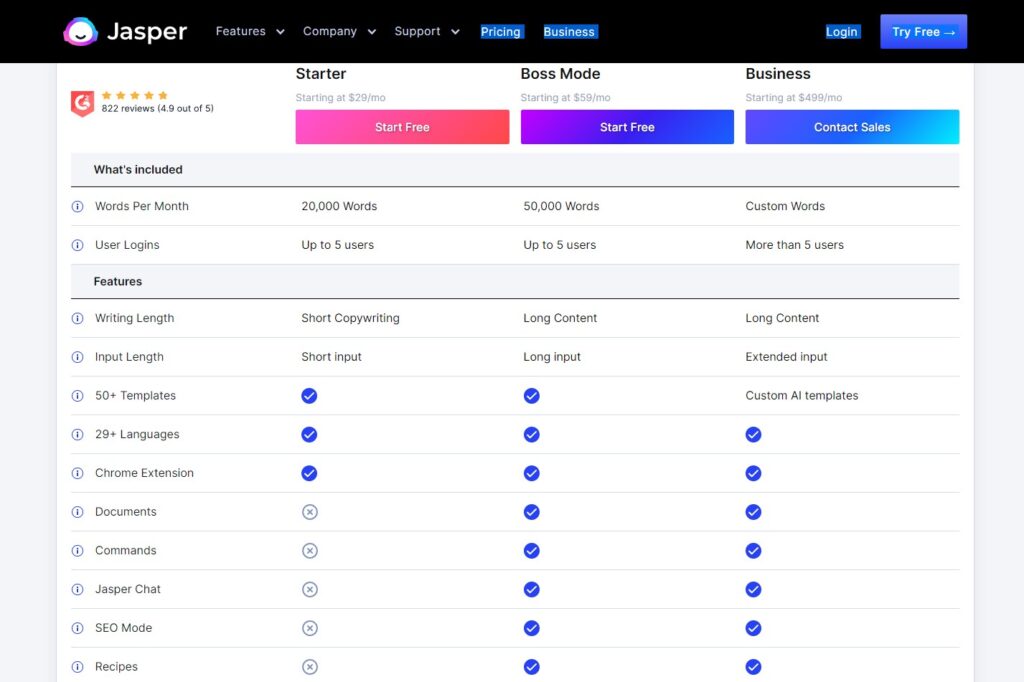Open the Login link
The width and height of the screenshot is (1024, 682).
pos(842,31)
